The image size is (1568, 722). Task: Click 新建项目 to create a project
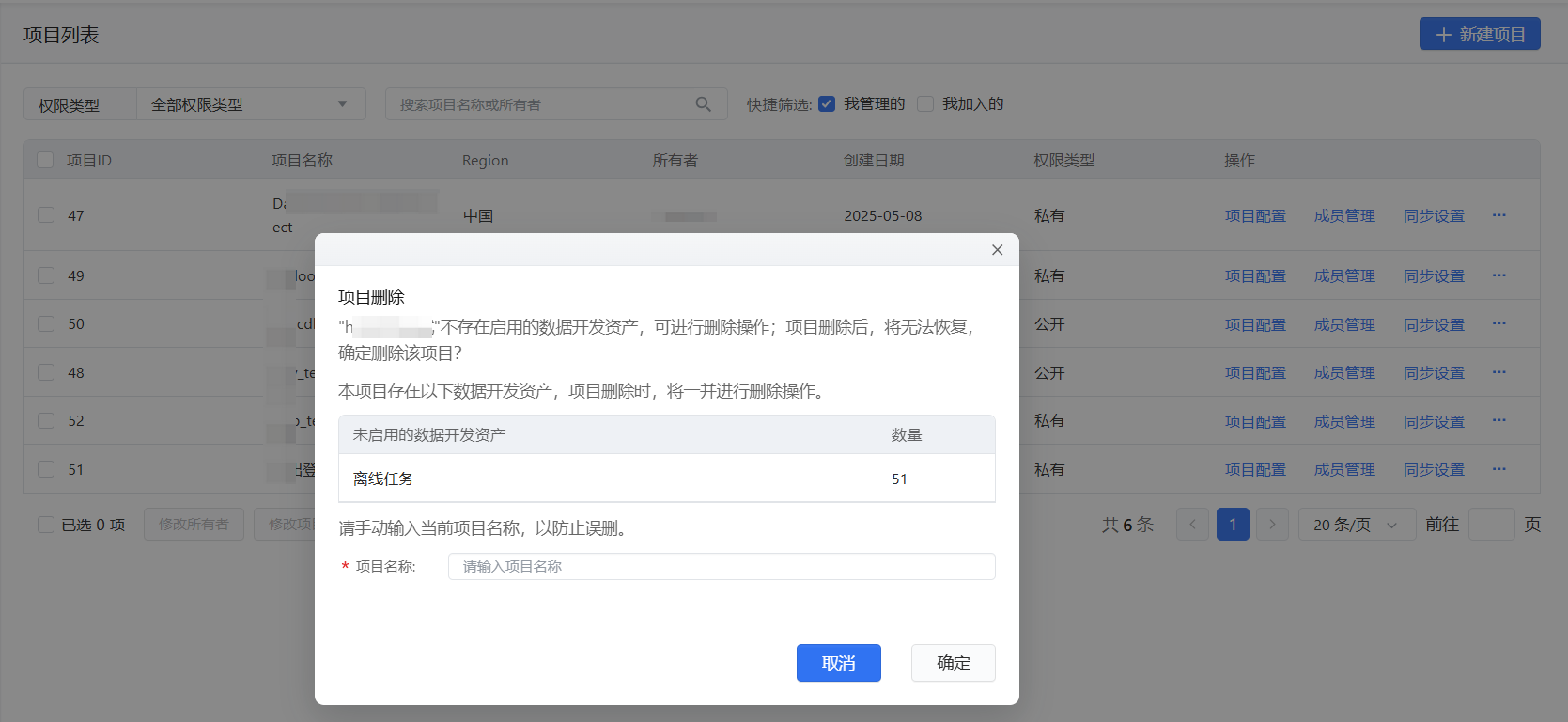click(x=1479, y=34)
